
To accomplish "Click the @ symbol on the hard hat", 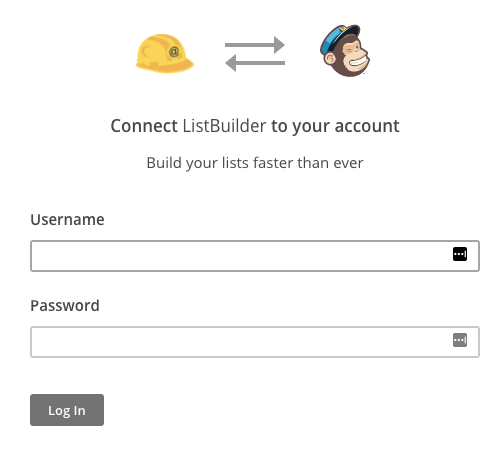I will 174,52.
